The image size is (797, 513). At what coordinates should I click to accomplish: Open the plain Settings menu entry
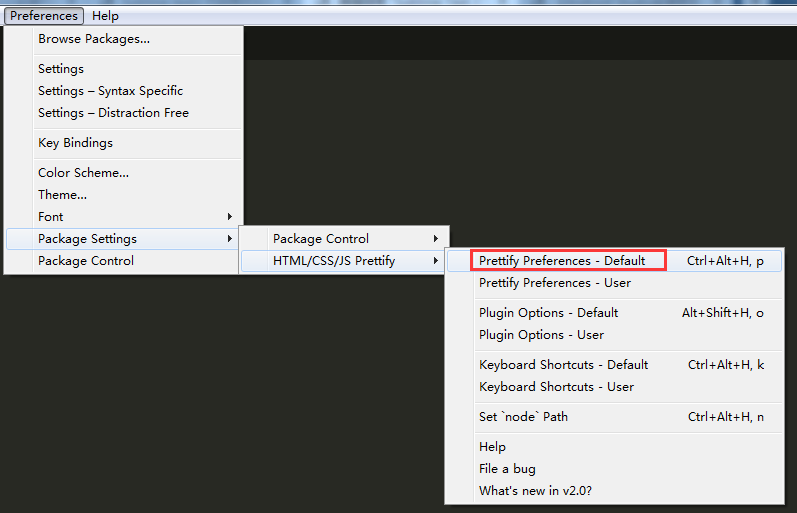(124, 69)
